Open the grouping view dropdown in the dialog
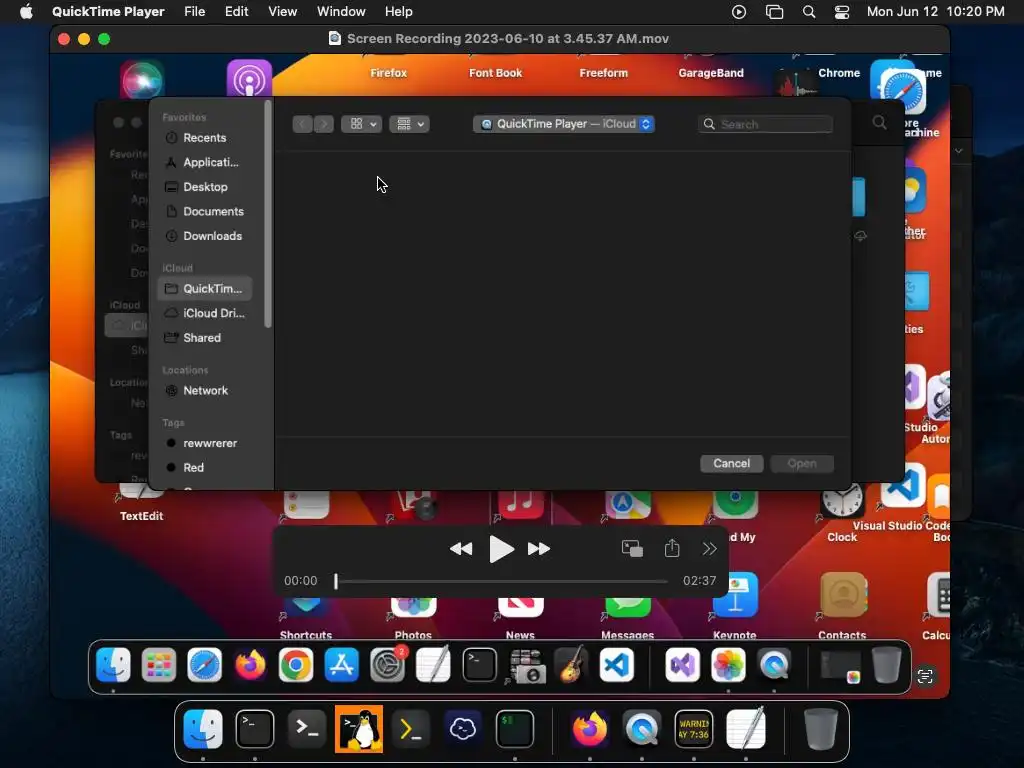 pos(409,124)
